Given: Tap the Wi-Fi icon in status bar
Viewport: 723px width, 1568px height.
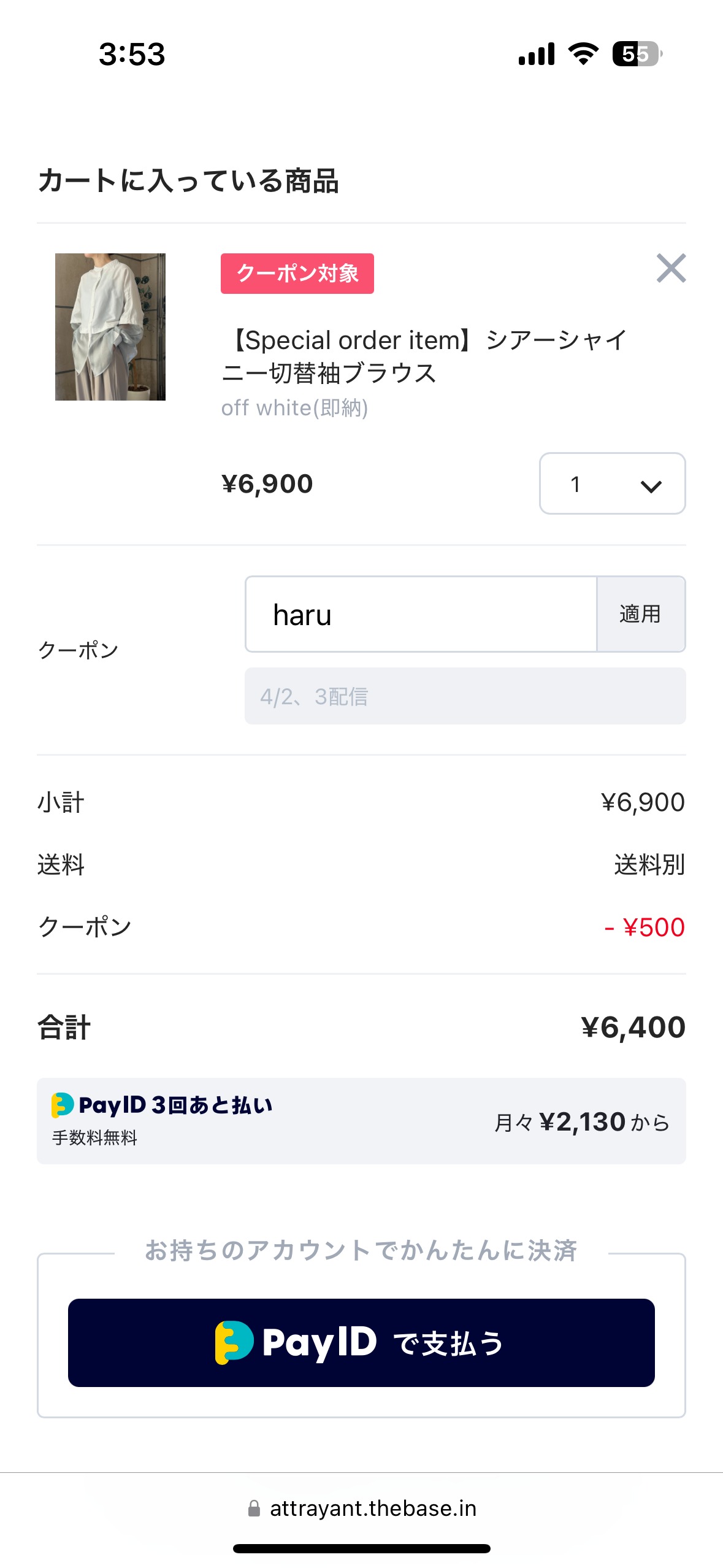Looking at the screenshot, I should 583,54.
